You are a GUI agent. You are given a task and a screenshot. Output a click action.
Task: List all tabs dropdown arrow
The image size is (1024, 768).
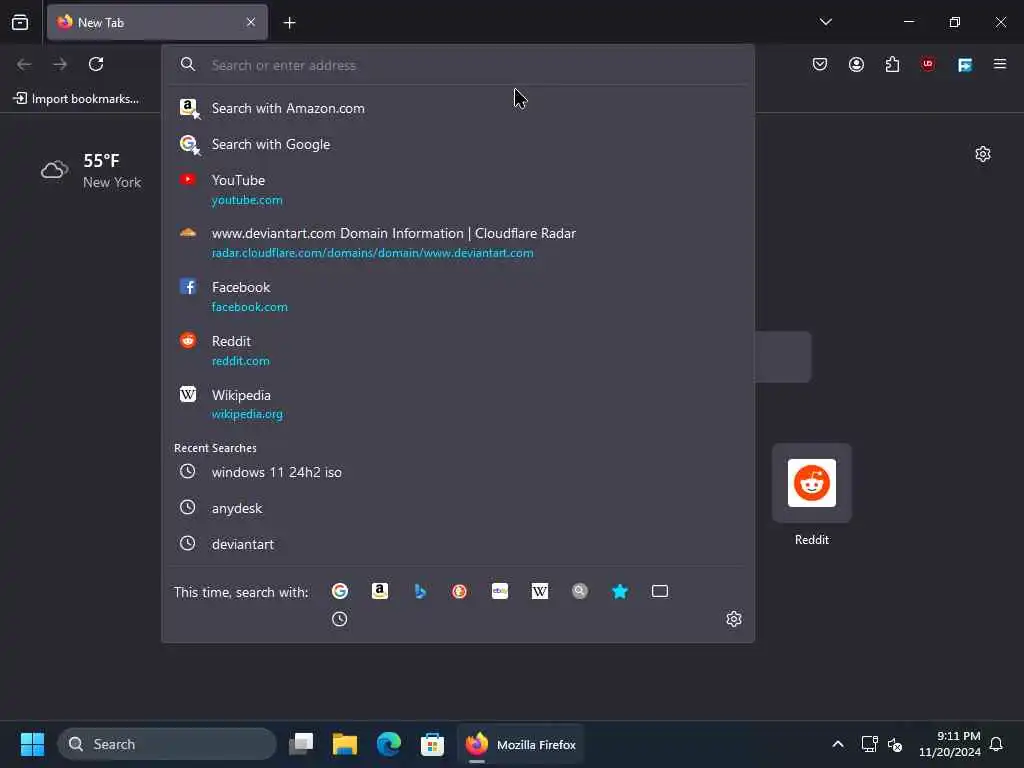(825, 22)
